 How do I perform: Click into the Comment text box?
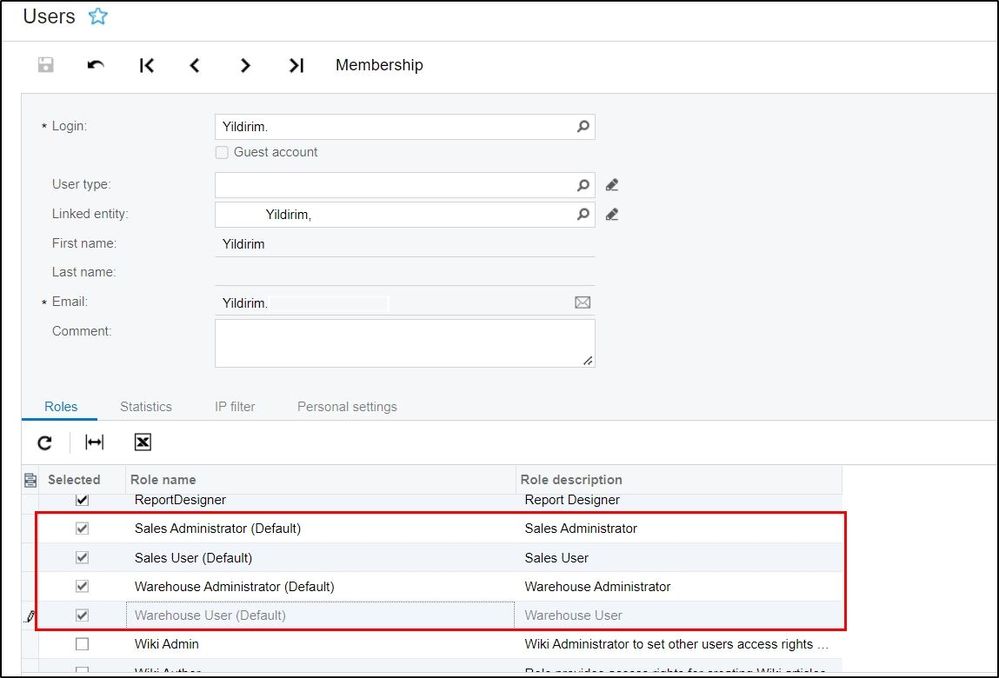404,343
